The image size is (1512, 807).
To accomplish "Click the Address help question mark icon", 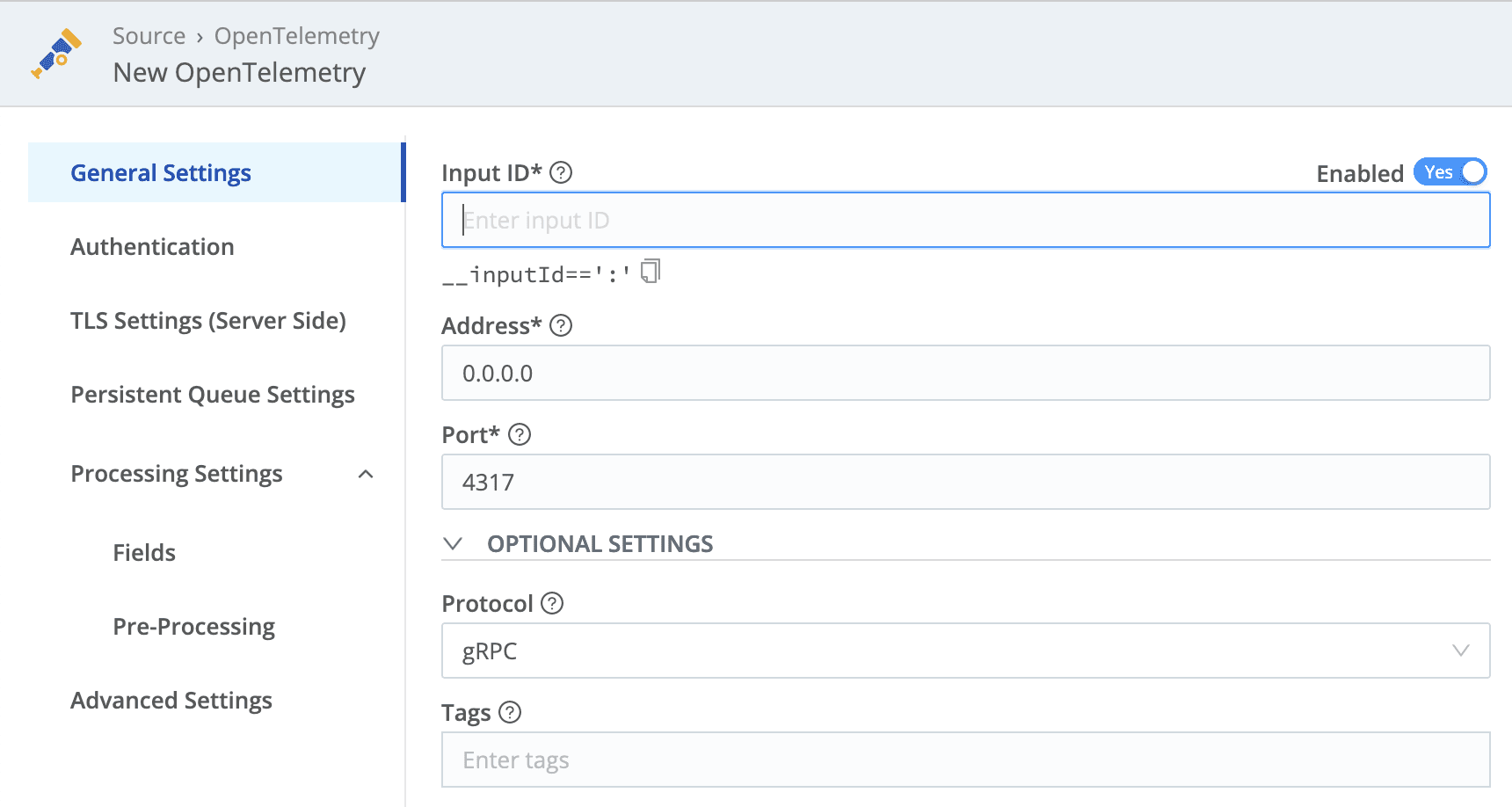I will (x=561, y=325).
